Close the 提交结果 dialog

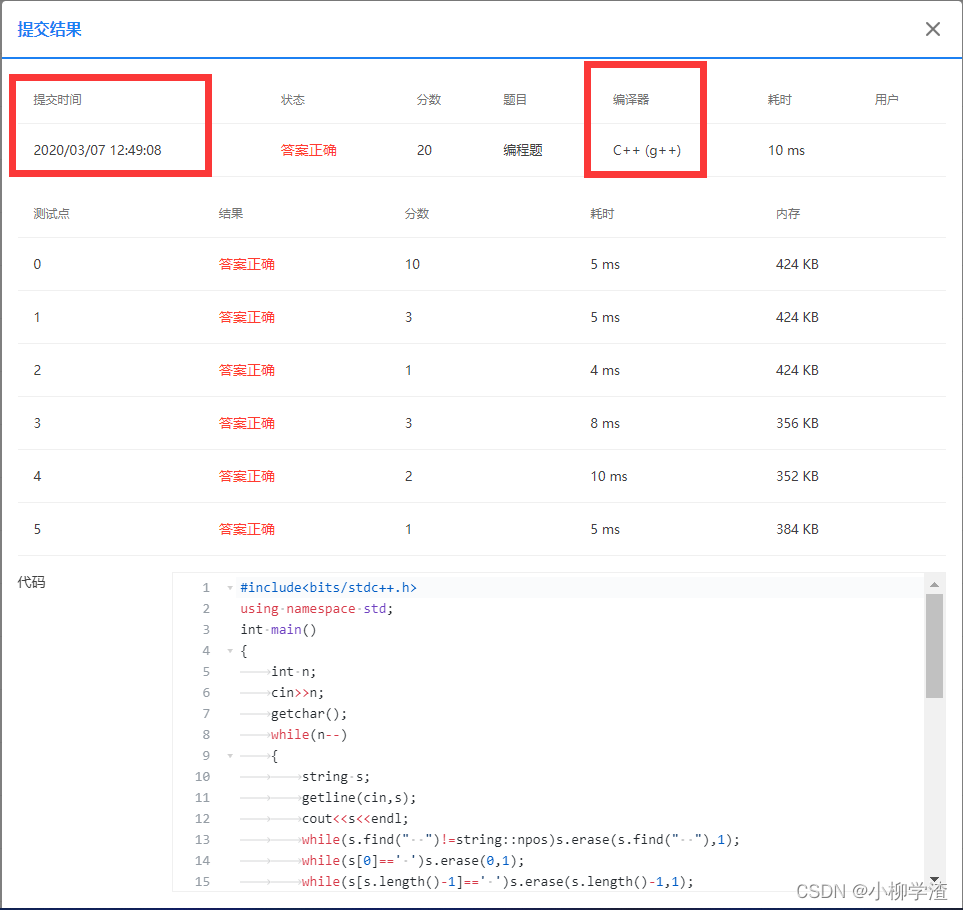coord(932,29)
